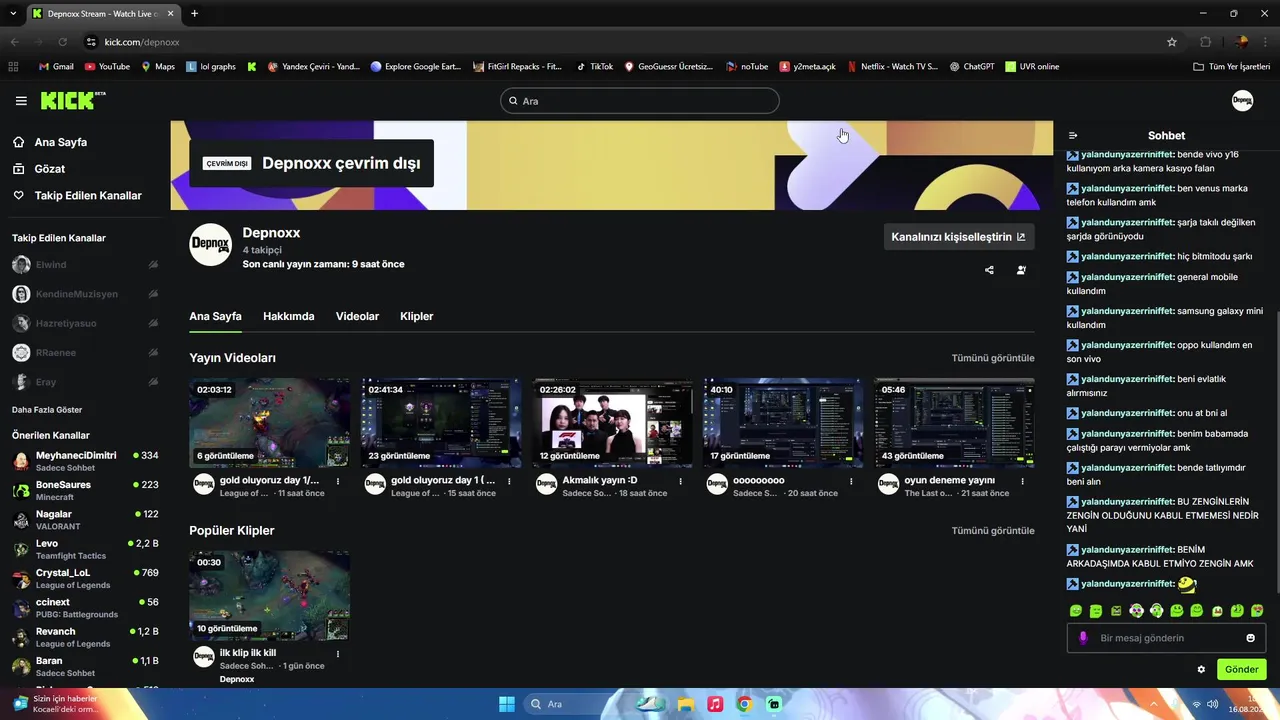Click the Depnoxx channel avatar
Viewport: 1280px width, 720px height.
tap(211, 245)
